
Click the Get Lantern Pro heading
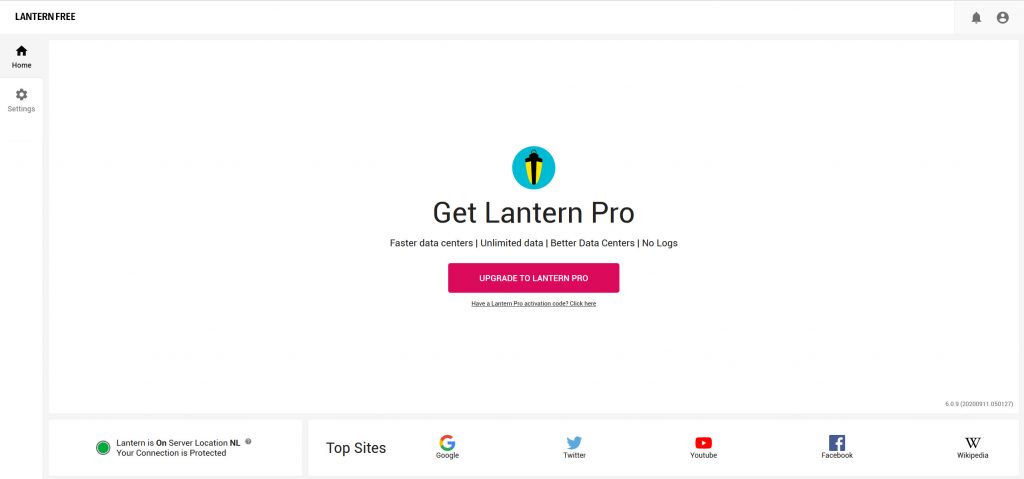[x=534, y=213]
